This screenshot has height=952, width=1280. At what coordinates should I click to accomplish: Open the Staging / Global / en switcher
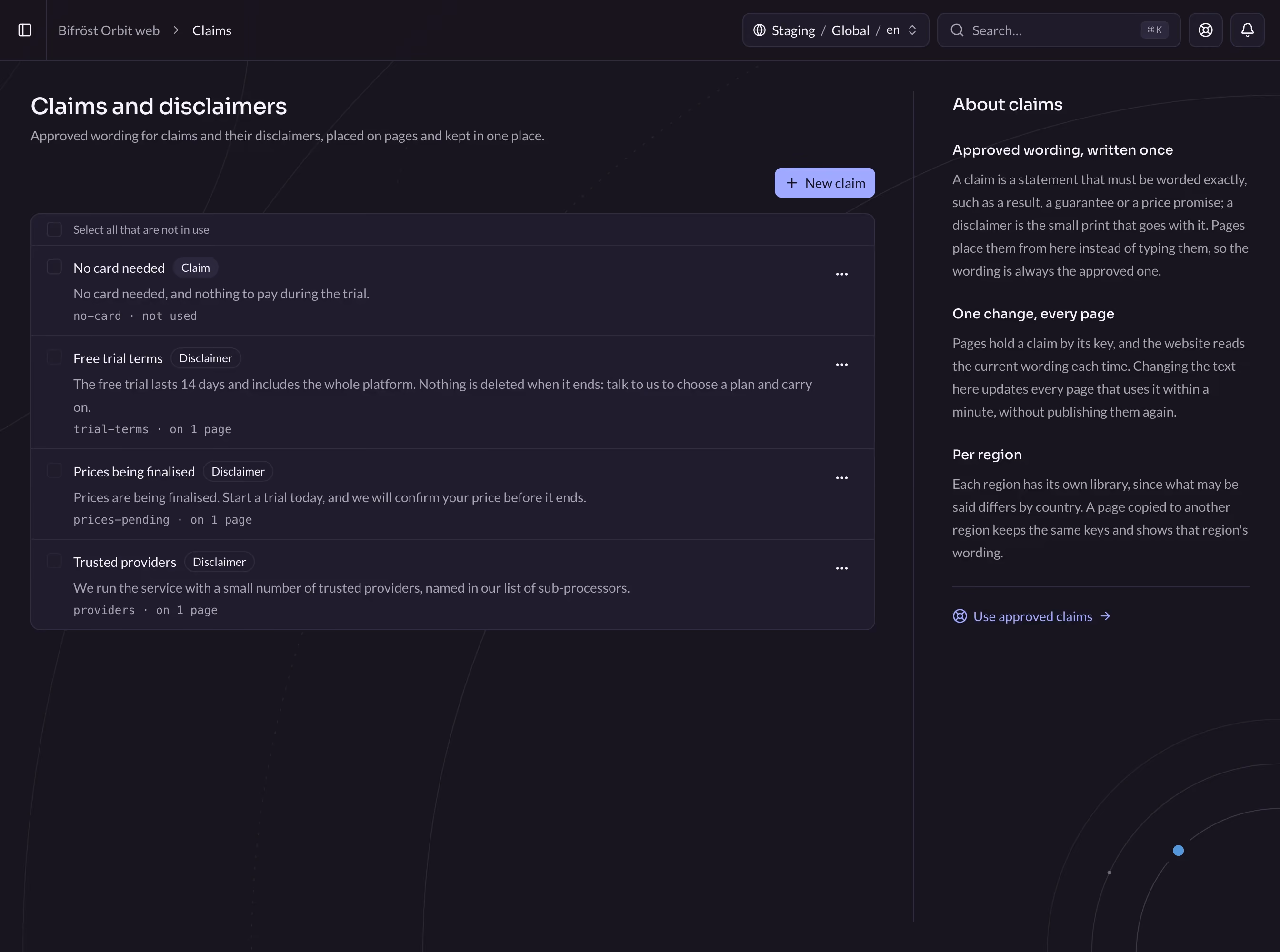pyautogui.click(x=835, y=30)
